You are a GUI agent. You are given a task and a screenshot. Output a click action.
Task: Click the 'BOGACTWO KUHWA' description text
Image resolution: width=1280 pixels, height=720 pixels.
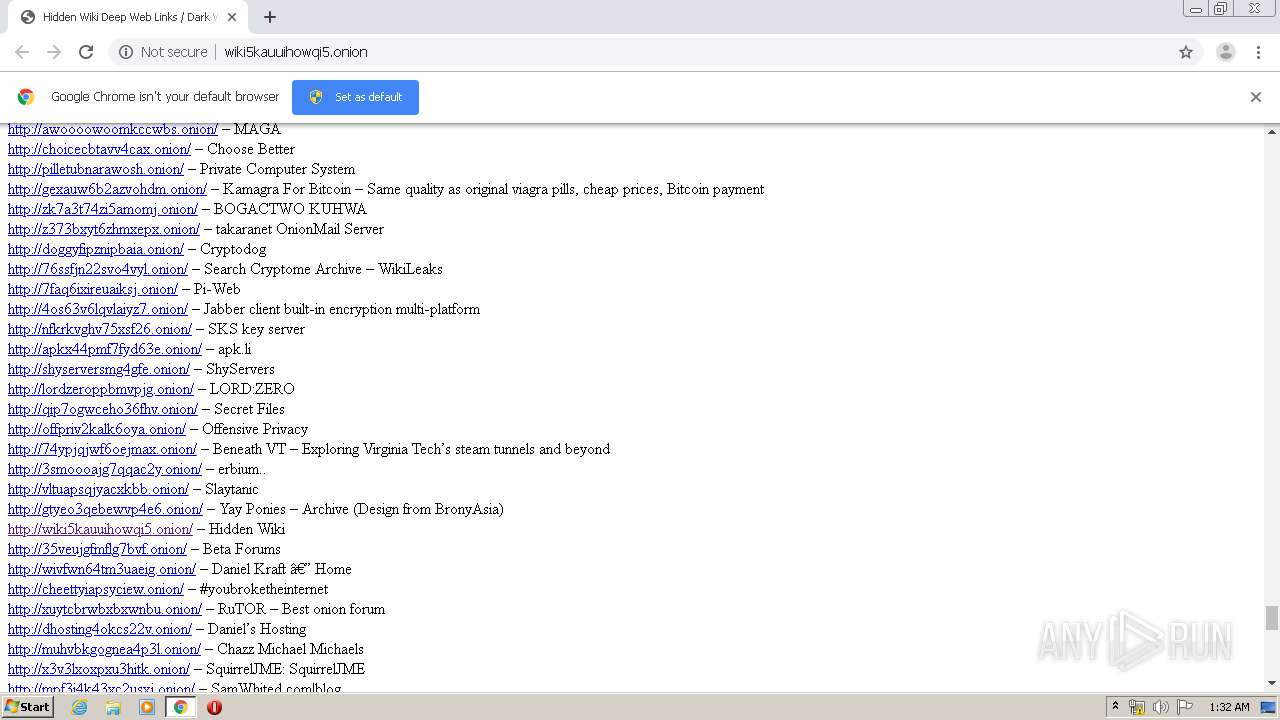290,209
